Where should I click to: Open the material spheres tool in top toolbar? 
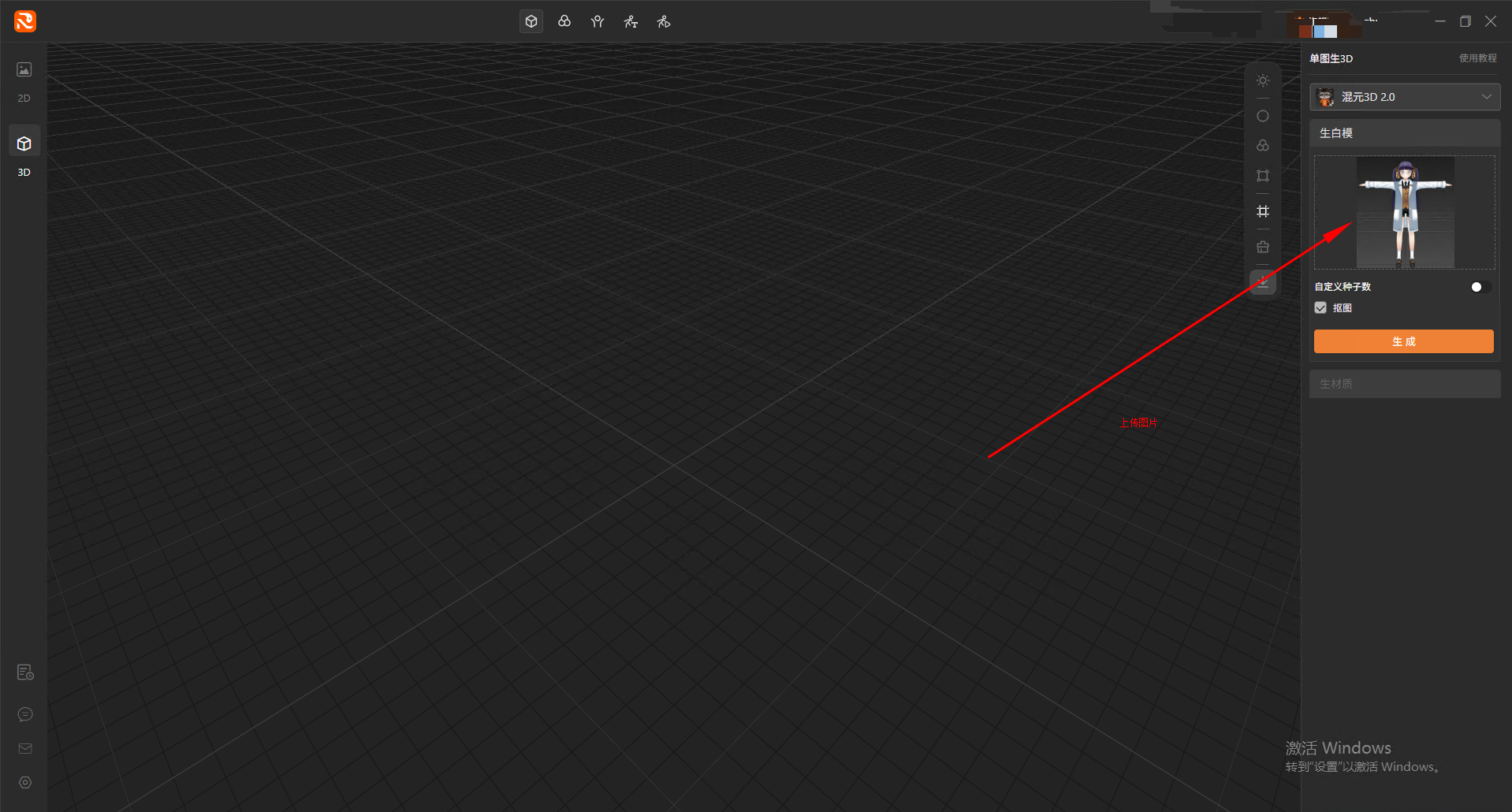[564, 21]
